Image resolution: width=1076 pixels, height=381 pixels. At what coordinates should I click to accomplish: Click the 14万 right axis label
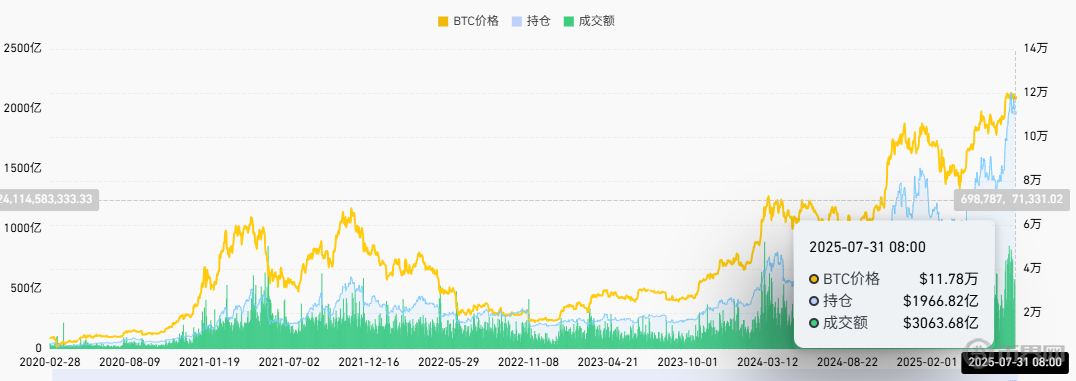pyautogui.click(x=1037, y=49)
